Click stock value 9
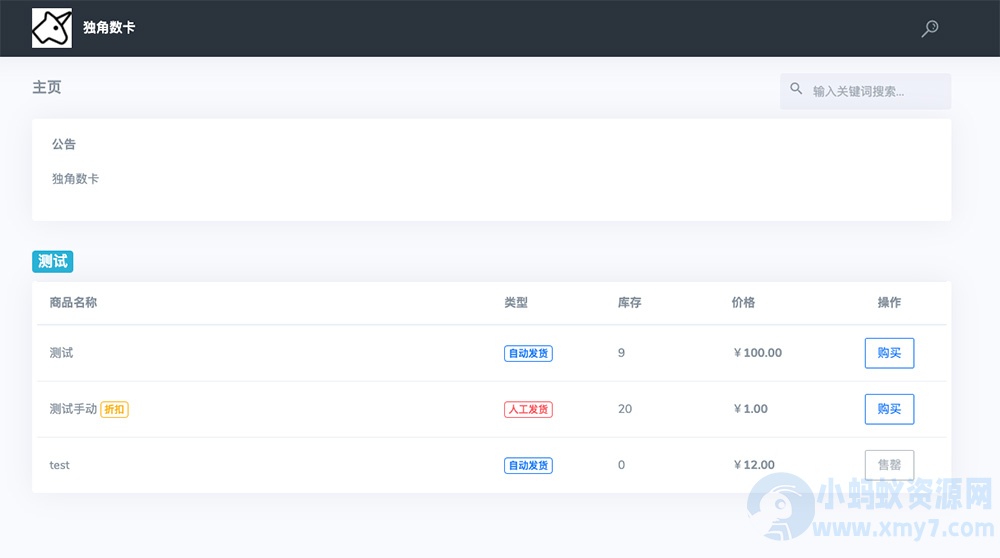The width and height of the screenshot is (1000, 558). pos(621,353)
